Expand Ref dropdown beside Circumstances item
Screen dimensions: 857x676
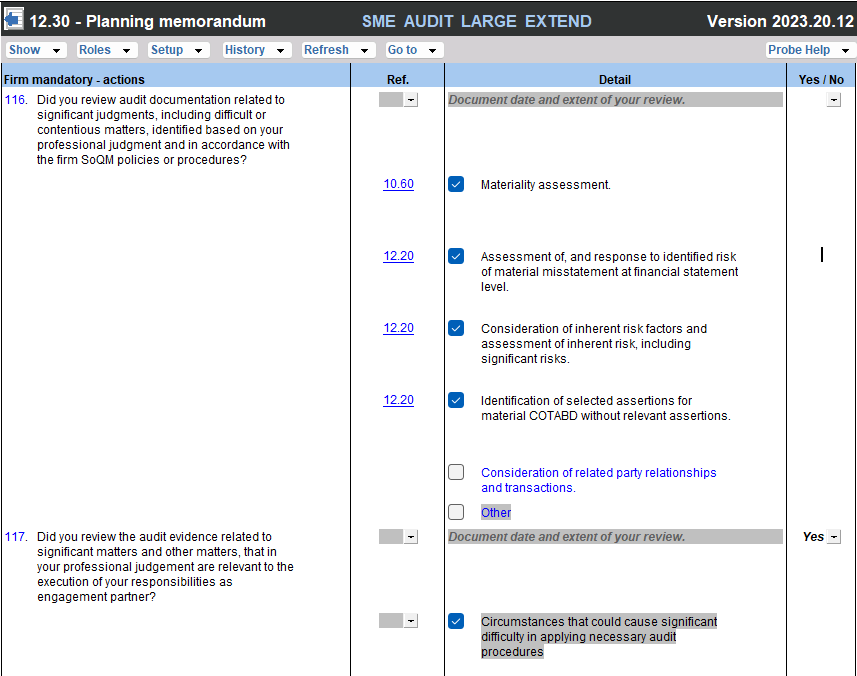411,621
